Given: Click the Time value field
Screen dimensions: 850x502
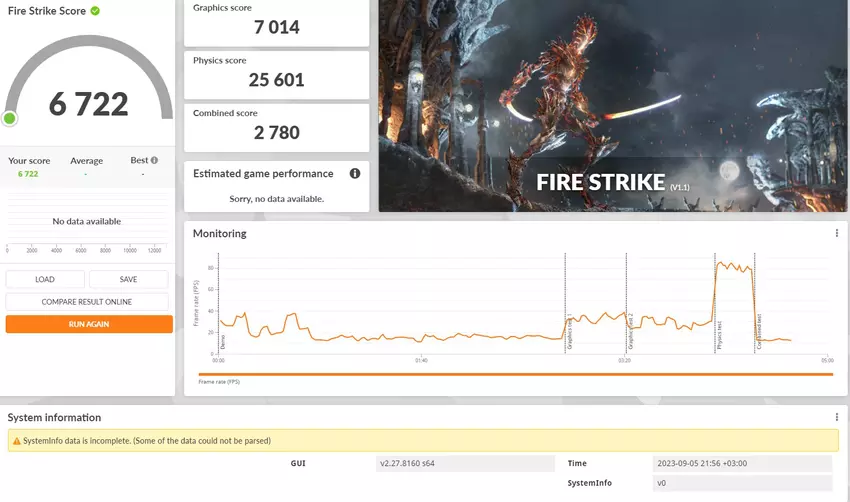Looking at the screenshot, I should tap(742, 463).
